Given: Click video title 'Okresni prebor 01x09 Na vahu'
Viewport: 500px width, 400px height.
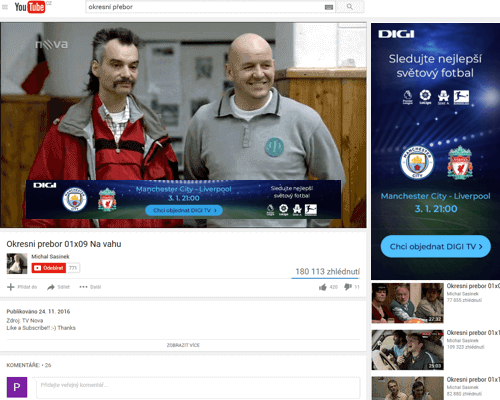Looking at the screenshot, I should [x=64, y=244].
